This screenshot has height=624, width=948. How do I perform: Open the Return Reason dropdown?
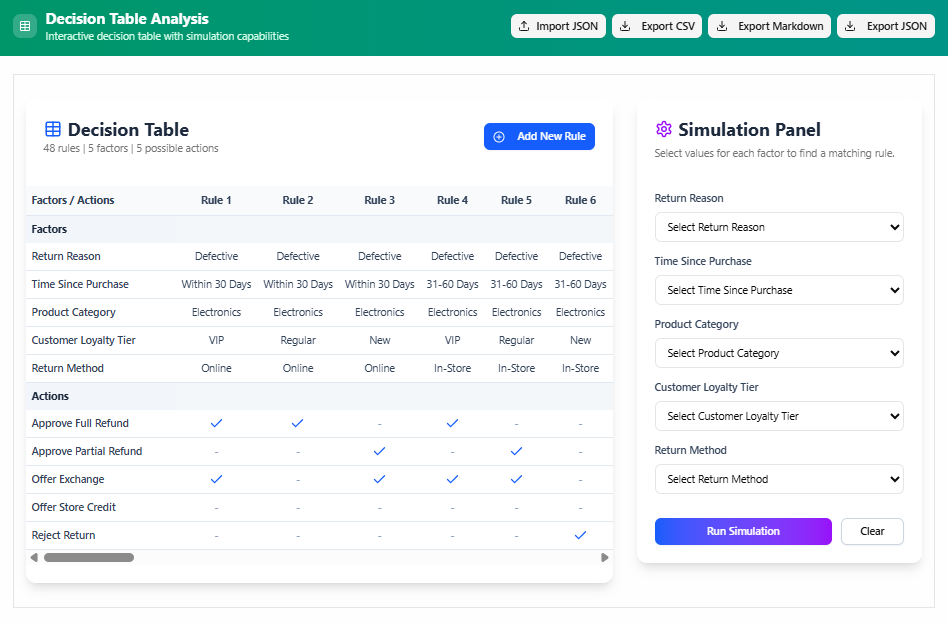778,227
